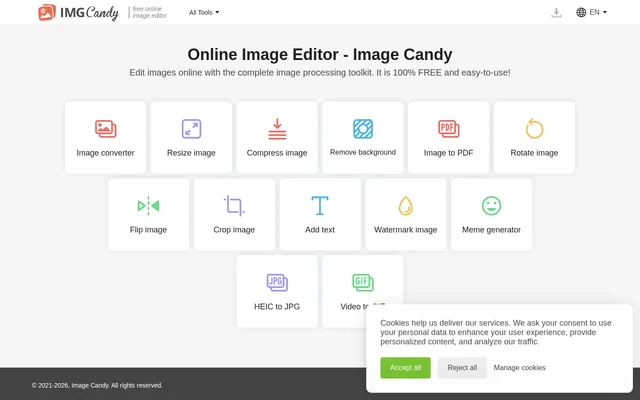The height and width of the screenshot is (400, 640).
Task: Open the Manage cookies link
Action: pos(519,368)
